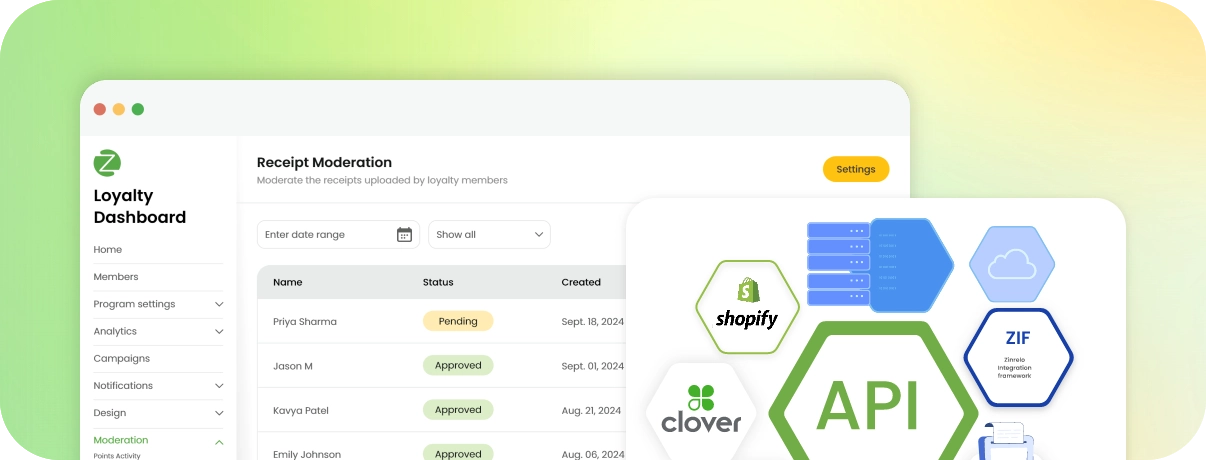
Task: Click the cloud hexagon icon
Action: click(x=1012, y=264)
